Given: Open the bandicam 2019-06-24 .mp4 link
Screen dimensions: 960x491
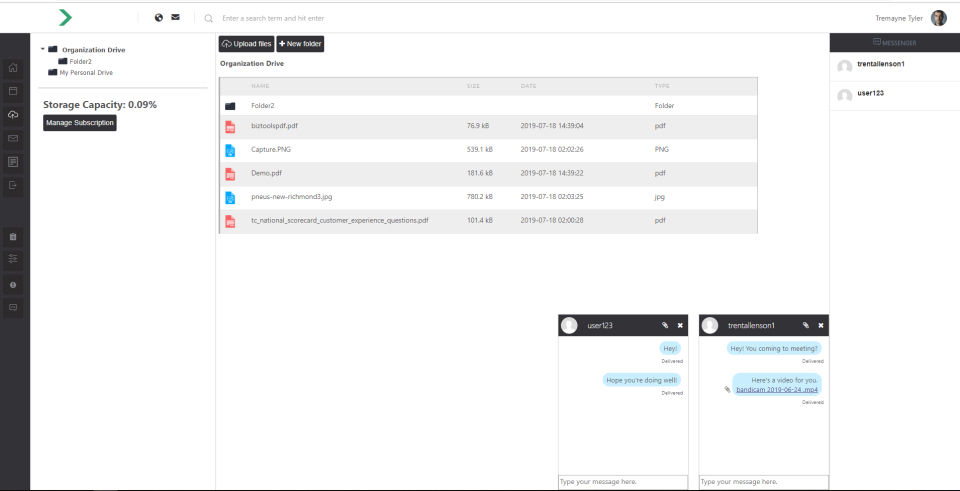Looking at the screenshot, I should 778,389.
